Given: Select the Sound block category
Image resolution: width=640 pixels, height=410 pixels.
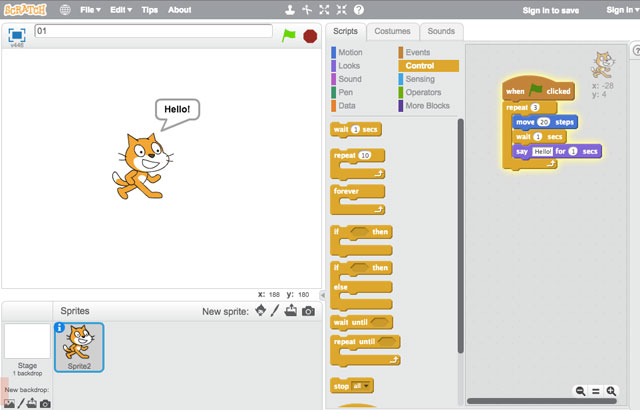Looking at the screenshot, I should coord(347,79).
